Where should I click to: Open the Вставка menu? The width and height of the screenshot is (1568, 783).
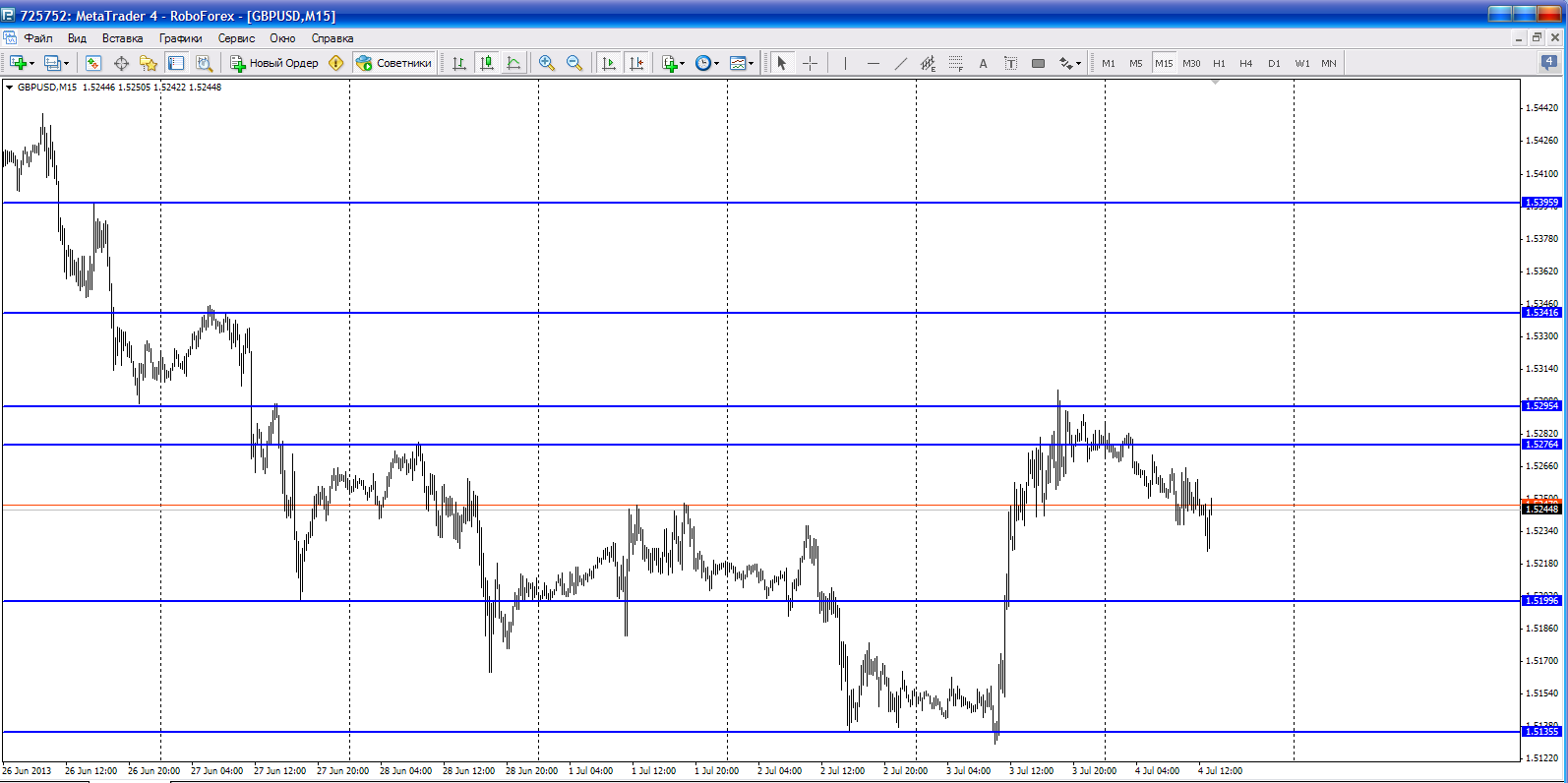(122, 38)
